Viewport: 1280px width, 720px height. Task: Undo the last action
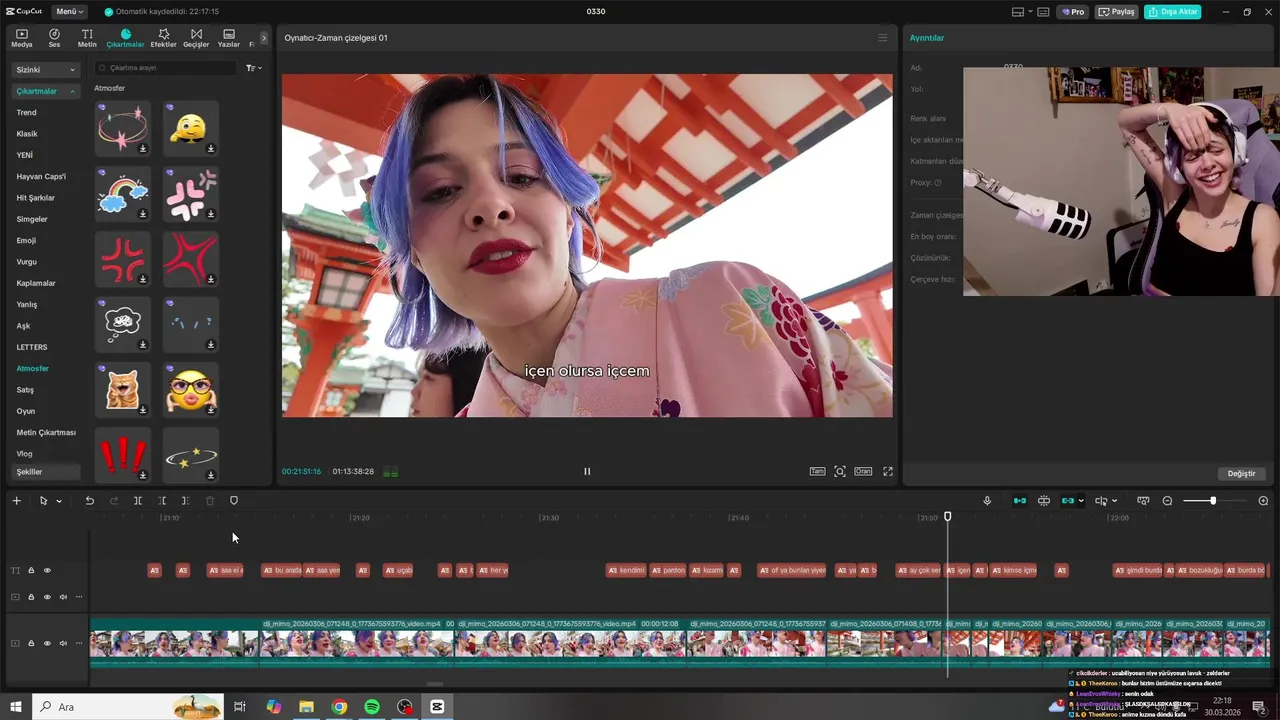89,501
